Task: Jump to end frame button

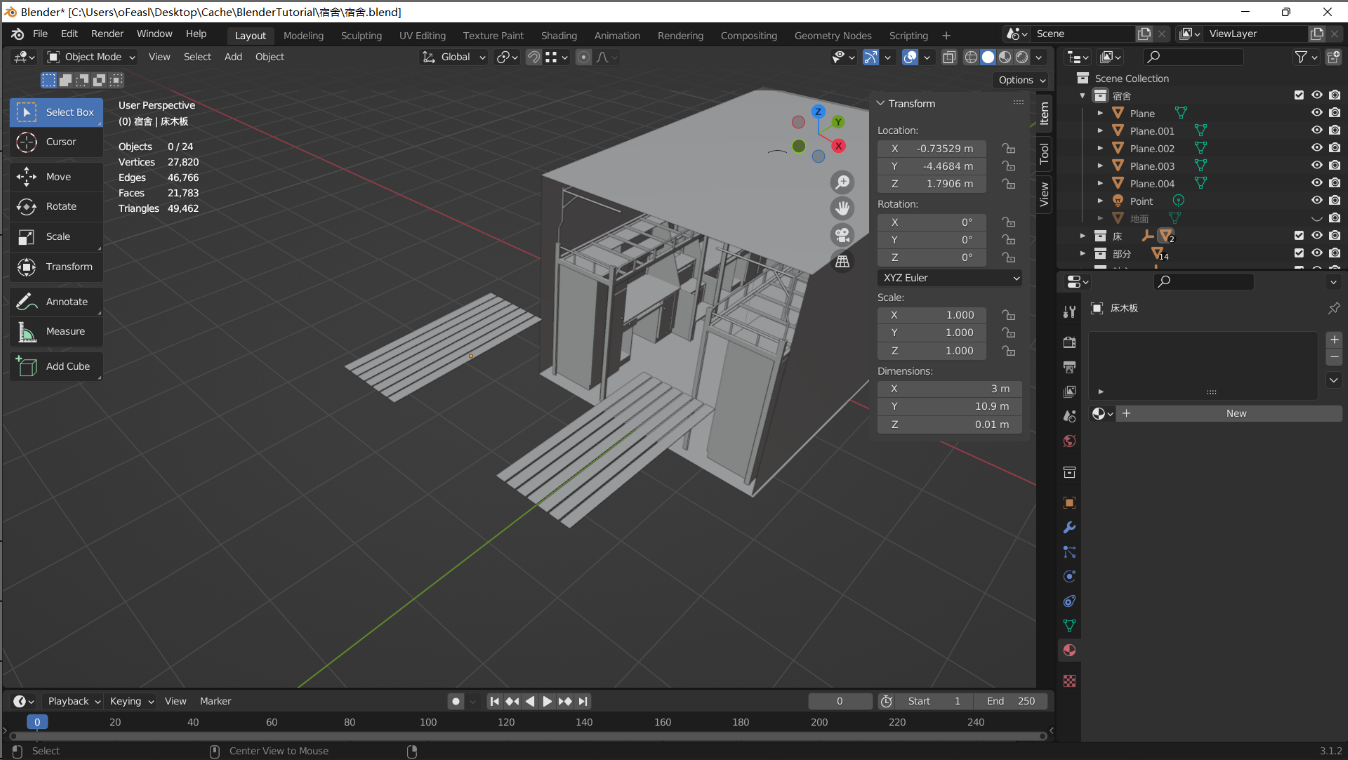Action: (583, 702)
